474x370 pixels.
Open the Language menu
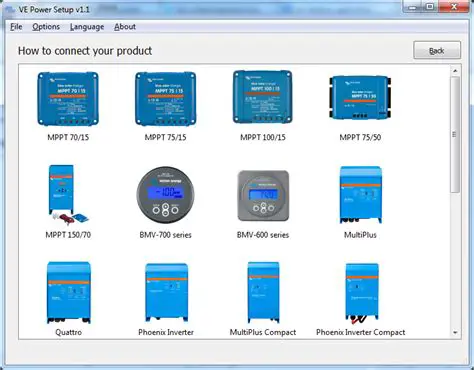point(87,27)
